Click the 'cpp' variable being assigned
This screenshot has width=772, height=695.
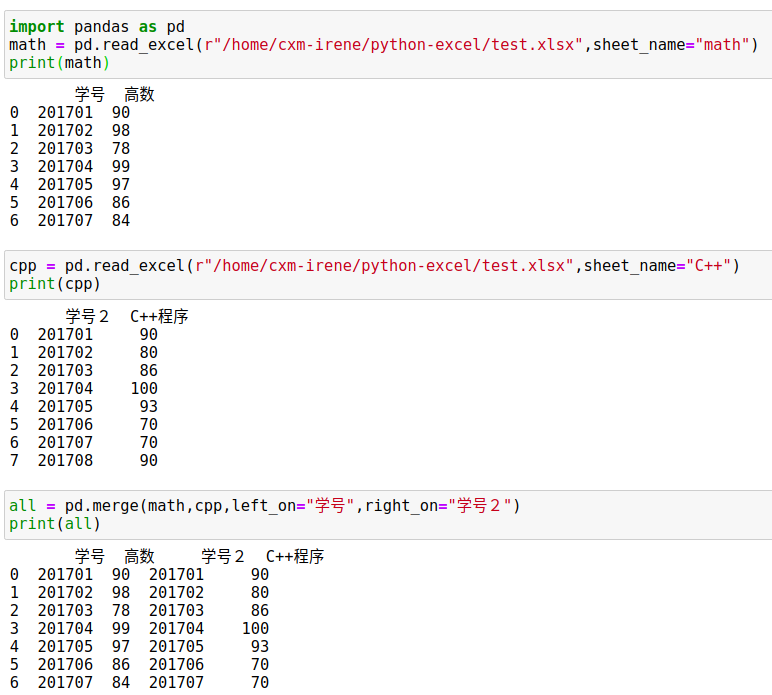pyautogui.click(x=23, y=266)
